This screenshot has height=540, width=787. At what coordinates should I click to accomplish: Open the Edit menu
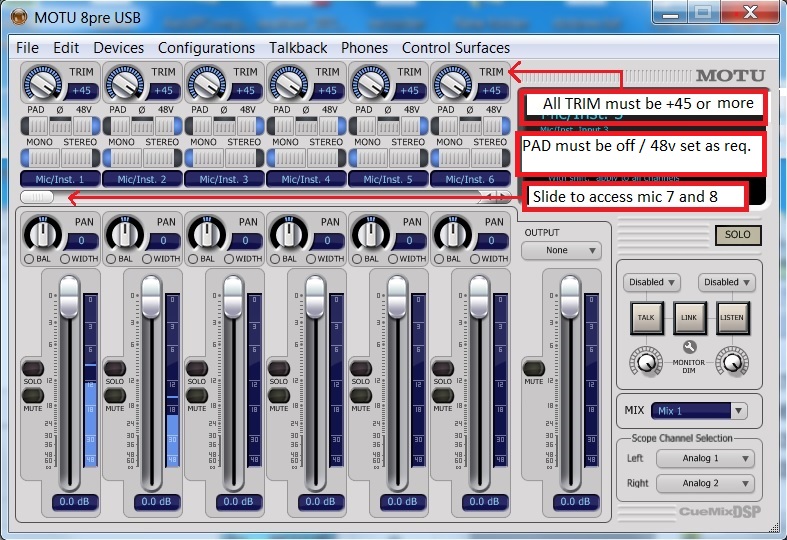point(66,48)
